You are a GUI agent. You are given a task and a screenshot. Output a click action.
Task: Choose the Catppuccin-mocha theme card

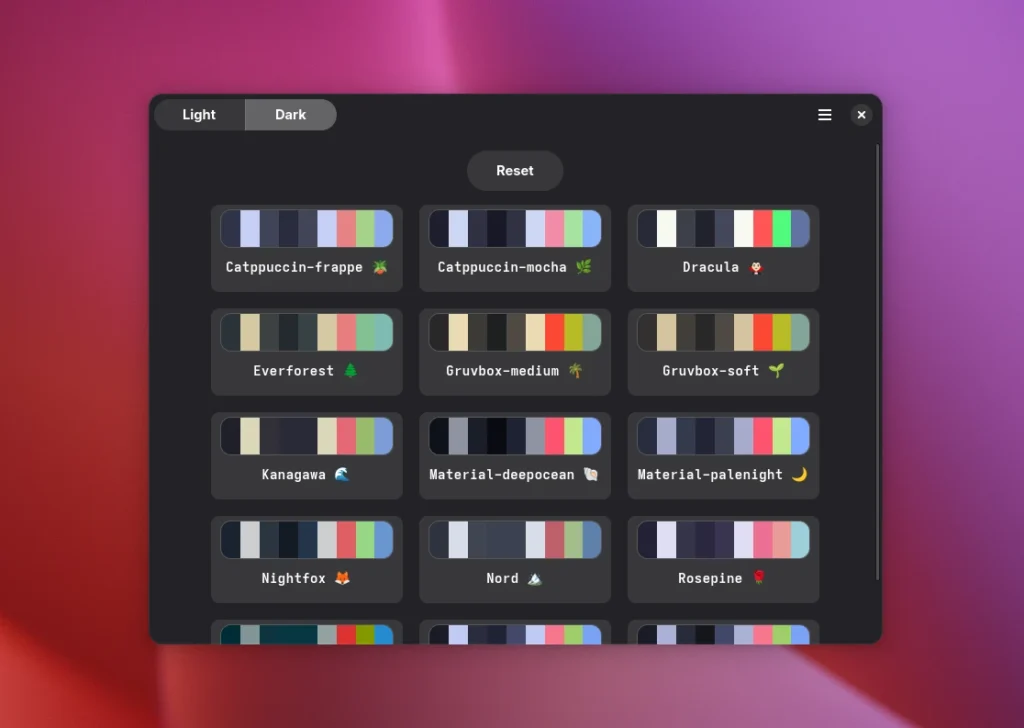tap(514, 248)
